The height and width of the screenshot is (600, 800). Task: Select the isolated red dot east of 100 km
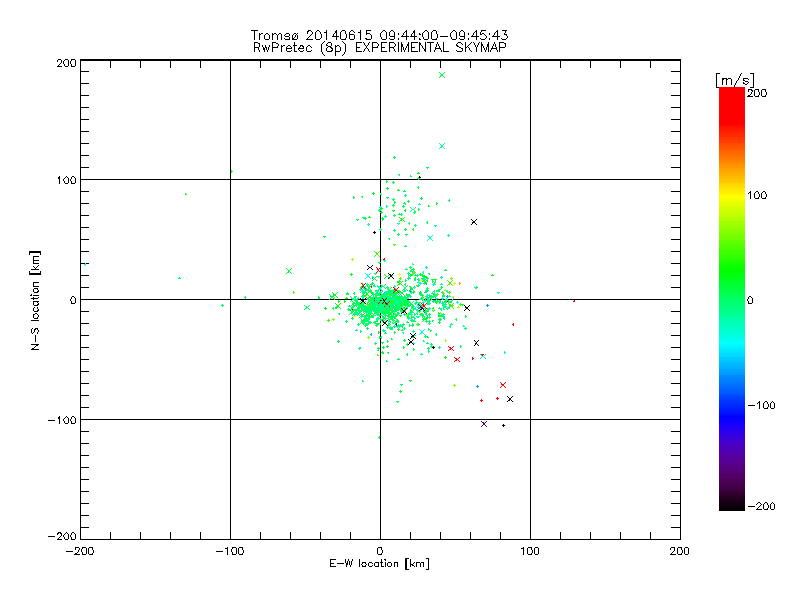pos(574,301)
